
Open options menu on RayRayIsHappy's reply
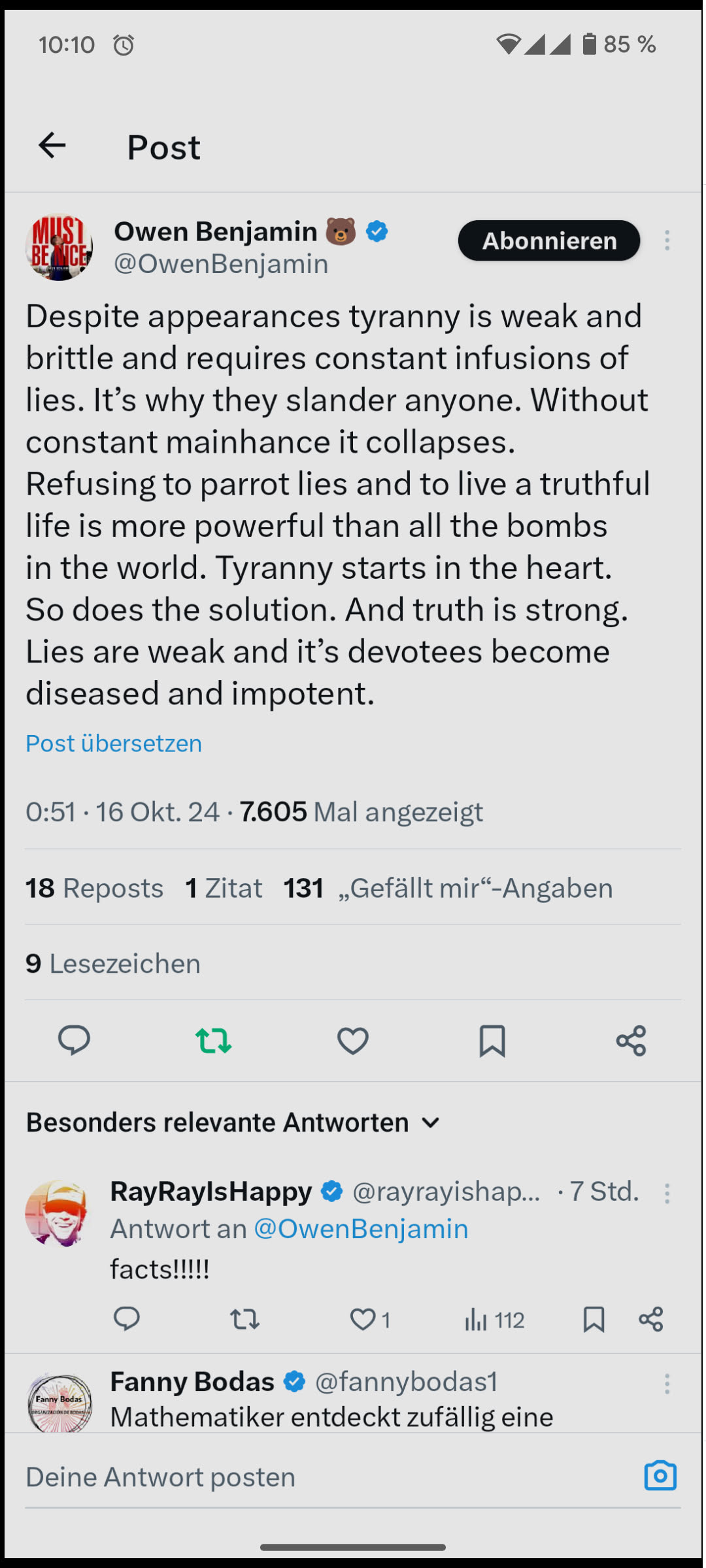(x=667, y=1194)
